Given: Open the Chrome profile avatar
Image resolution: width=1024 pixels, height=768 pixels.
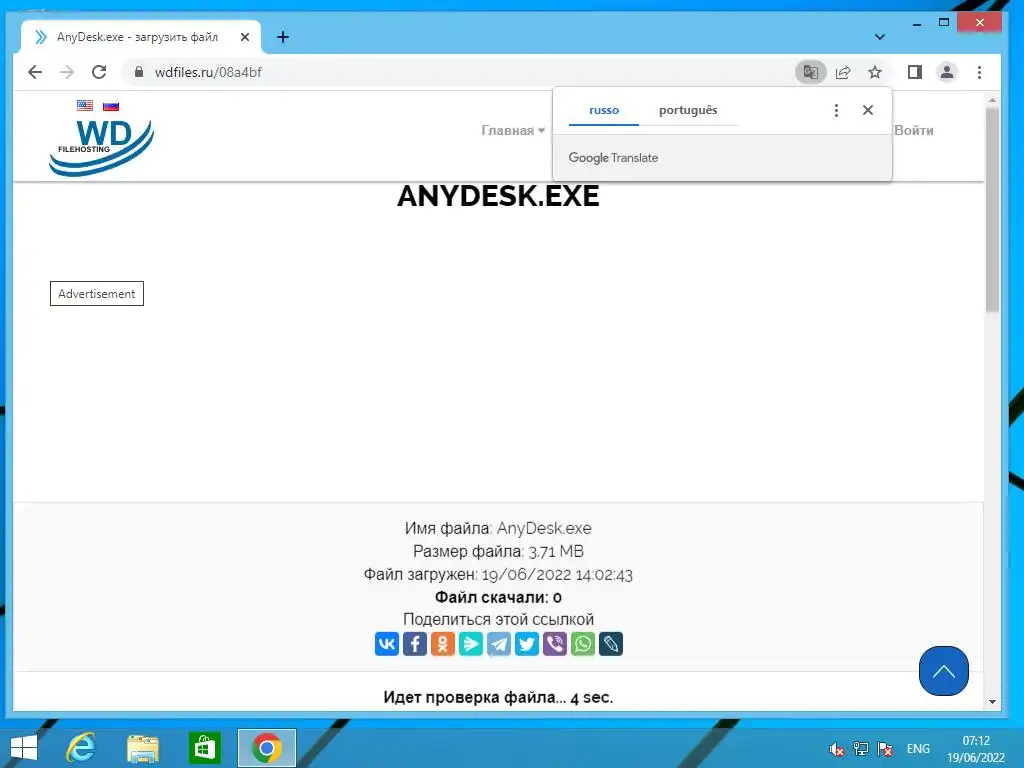Looking at the screenshot, I should pos(947,72).
